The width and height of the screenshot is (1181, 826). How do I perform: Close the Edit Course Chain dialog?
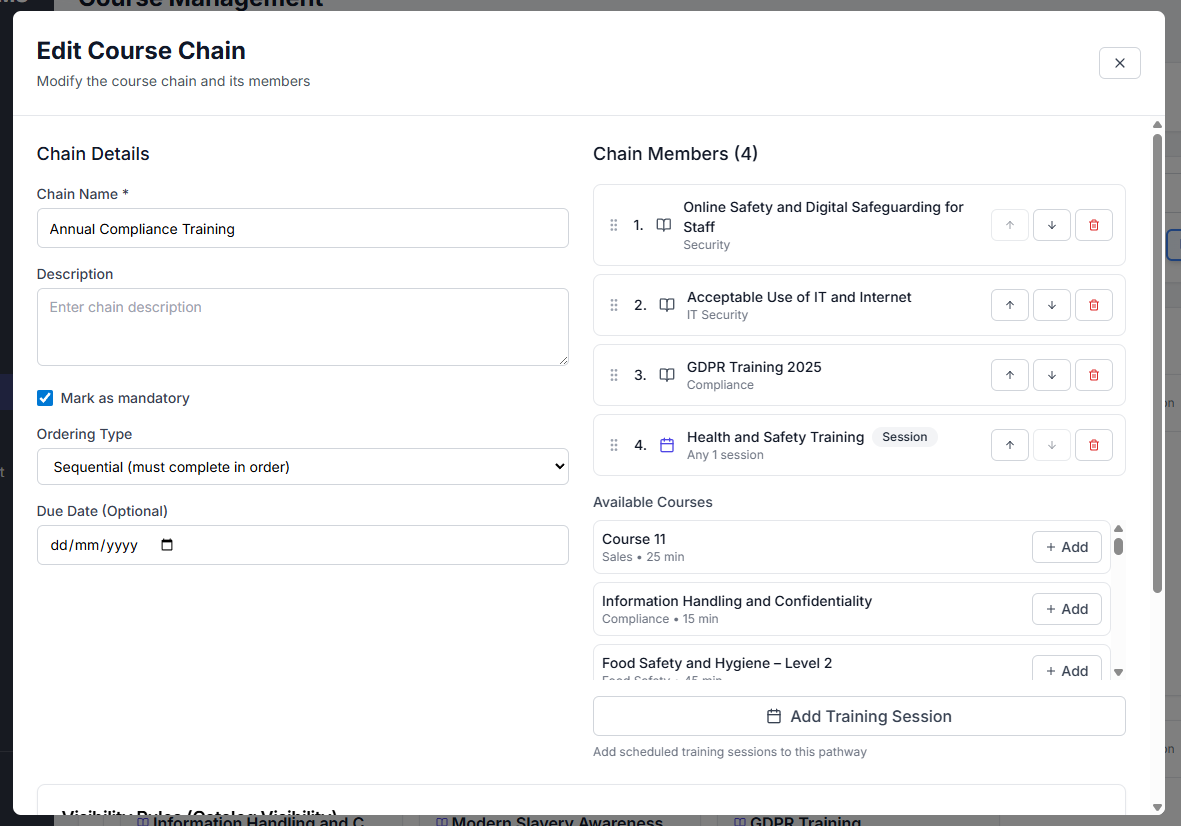(1119, 63)
